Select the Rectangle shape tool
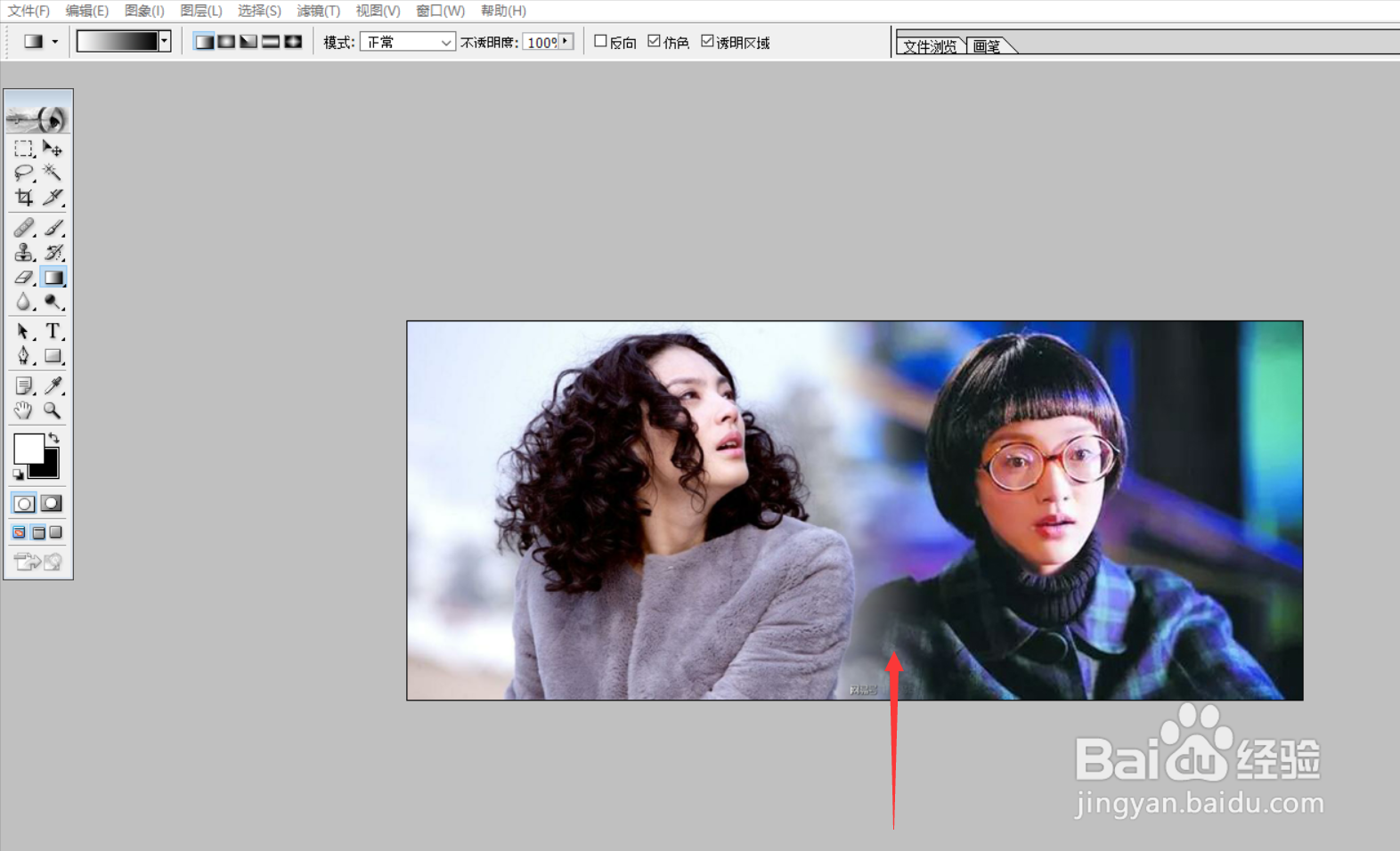 (x=53, y=356)
